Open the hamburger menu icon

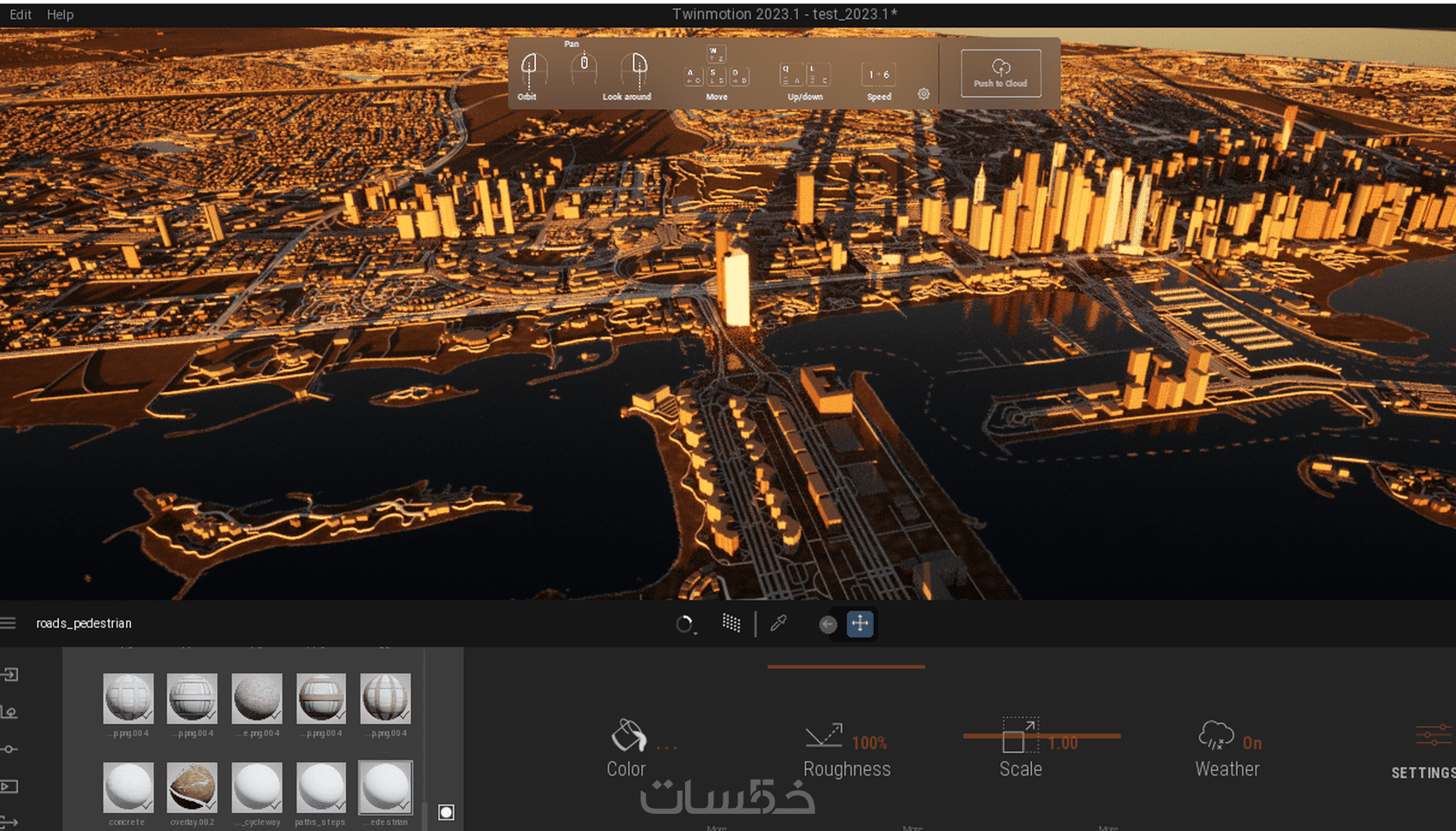click(x=9, y=623)
